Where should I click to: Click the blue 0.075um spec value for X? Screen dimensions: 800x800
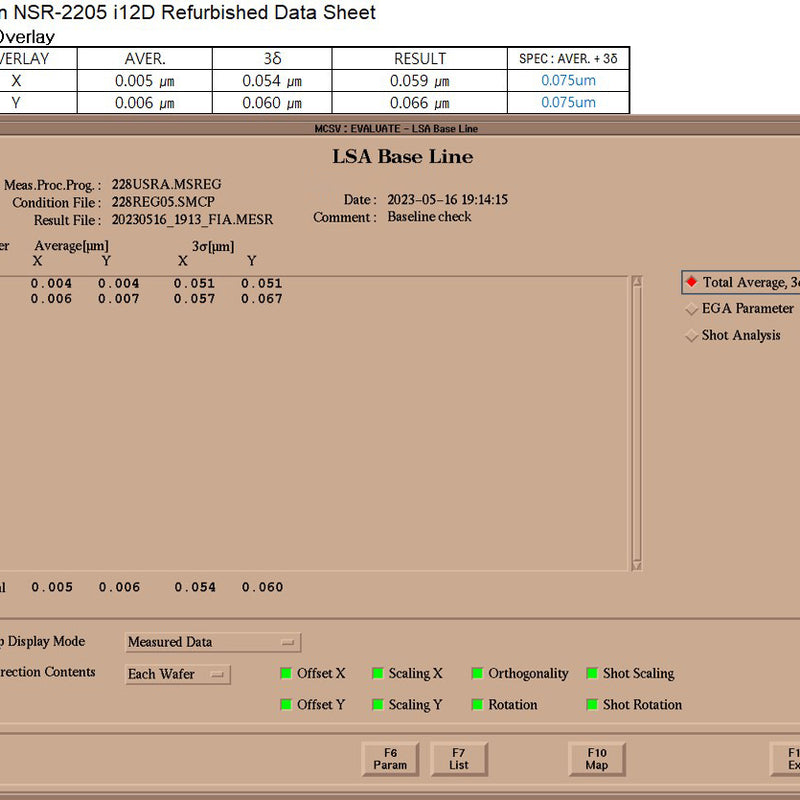click(568, 81)
